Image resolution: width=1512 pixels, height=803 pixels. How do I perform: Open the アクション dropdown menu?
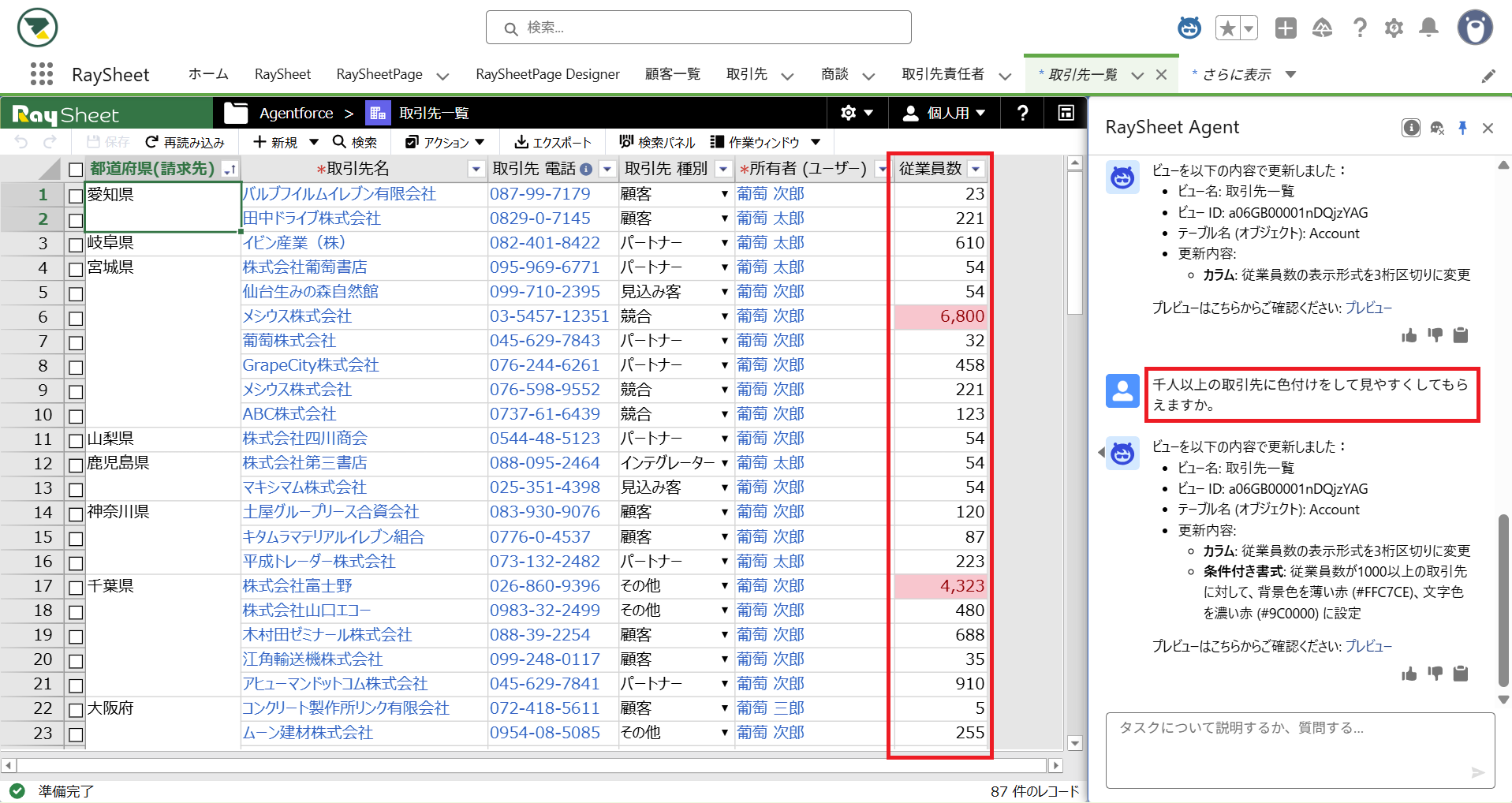coord(445,142)
